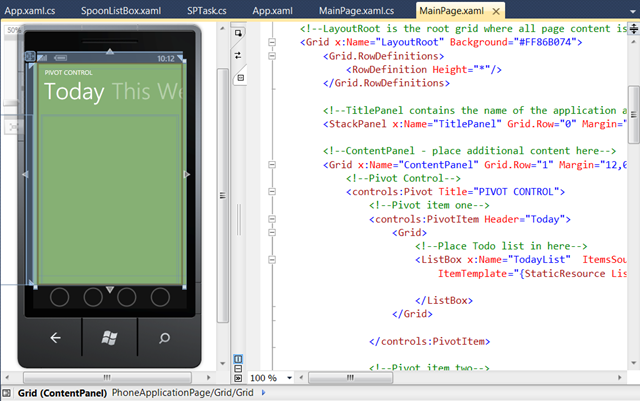This screenshot has width=640, height=401.
Task: Collapse the controls:Pivot node
Action: click(x=272, y=192)
